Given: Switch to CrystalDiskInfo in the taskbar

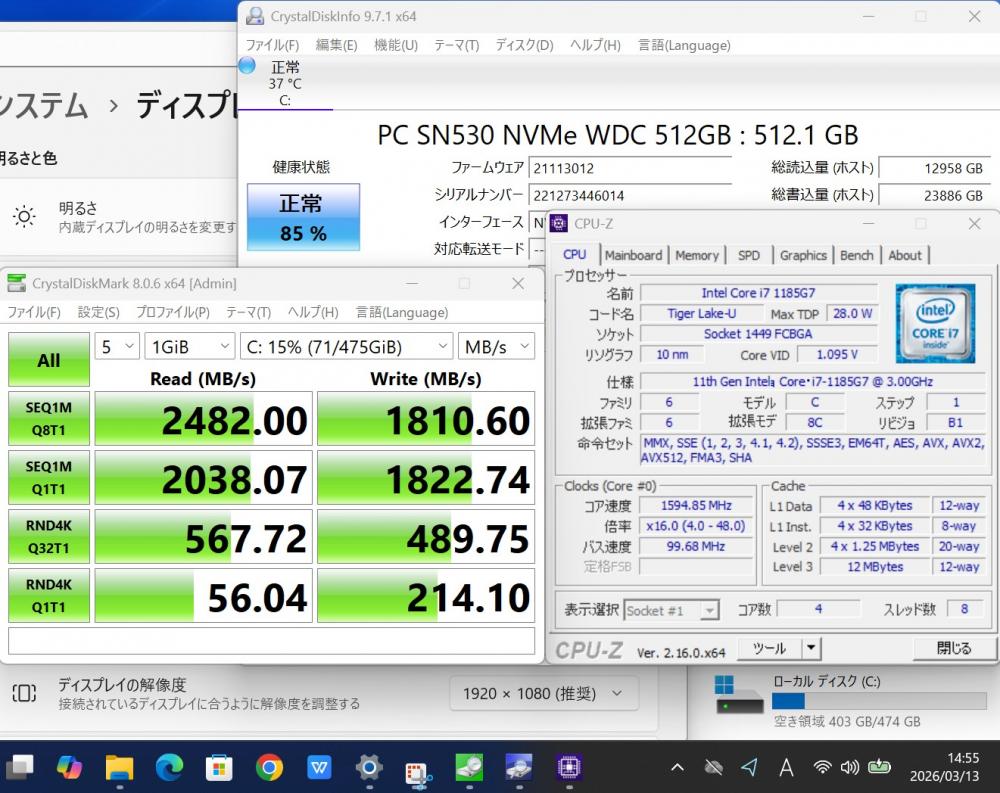Looking at the screenshot, I should [519, 767].
